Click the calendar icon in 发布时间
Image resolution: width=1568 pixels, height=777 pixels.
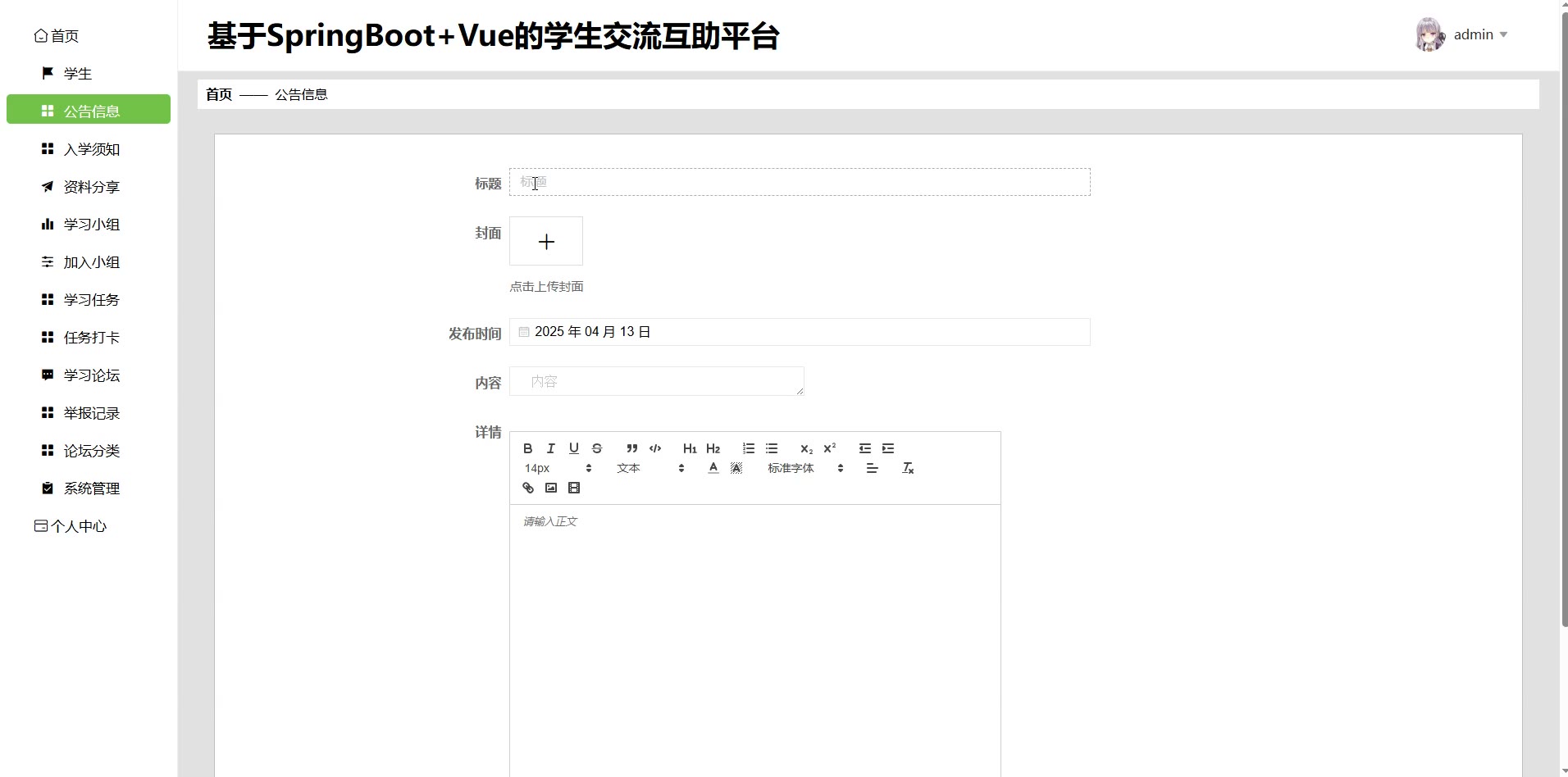point(524,332)
